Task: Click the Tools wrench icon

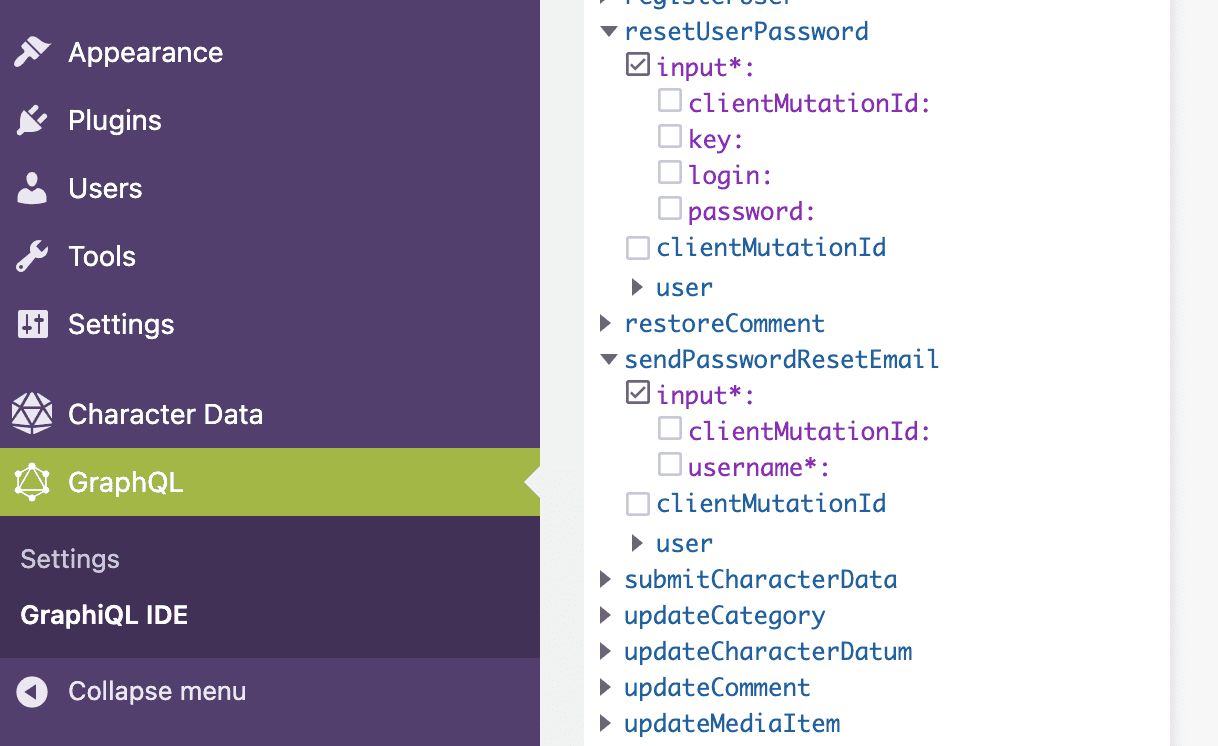Action: tap(32, 256)
